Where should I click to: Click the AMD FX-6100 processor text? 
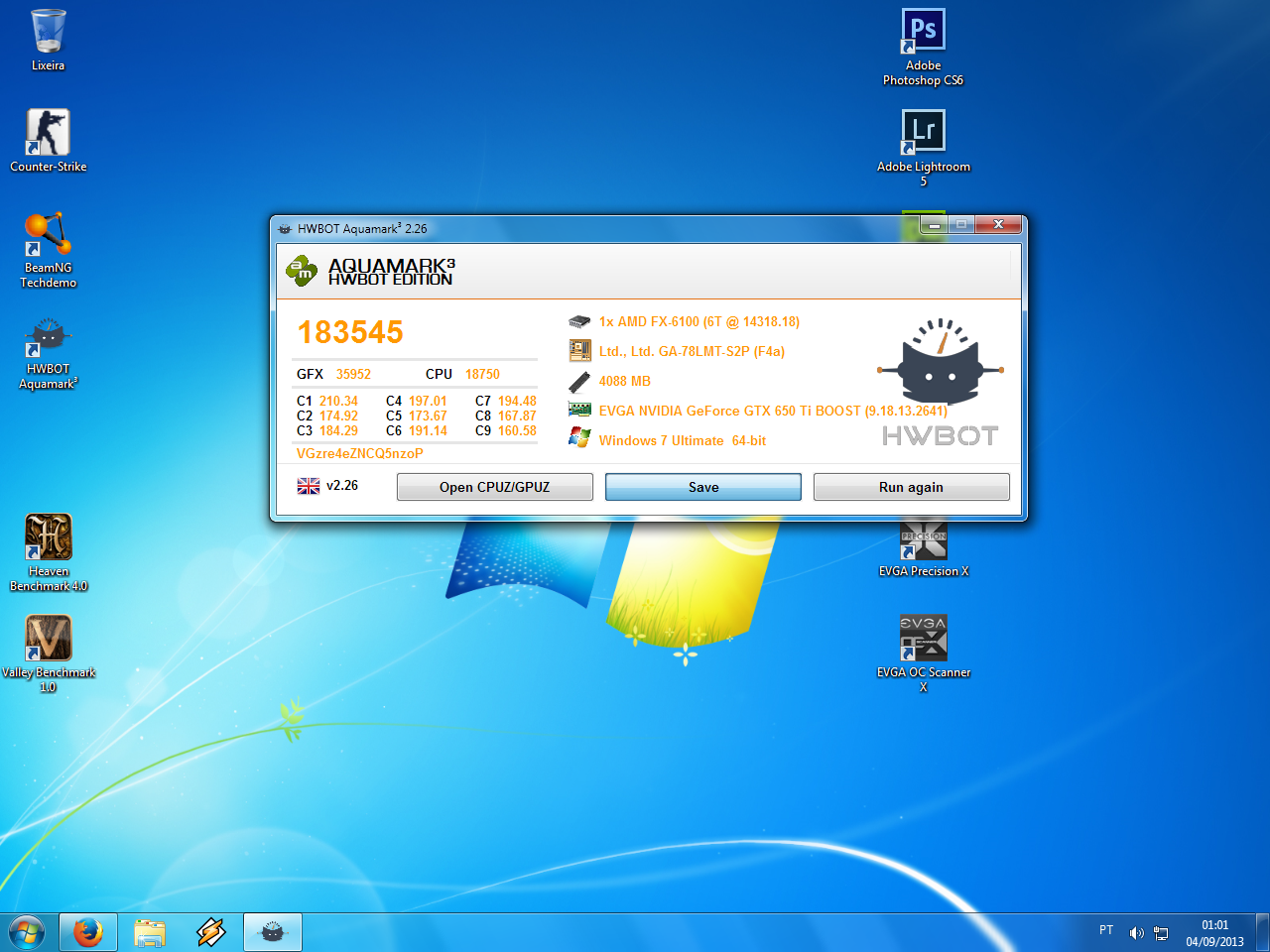point(699,321)
